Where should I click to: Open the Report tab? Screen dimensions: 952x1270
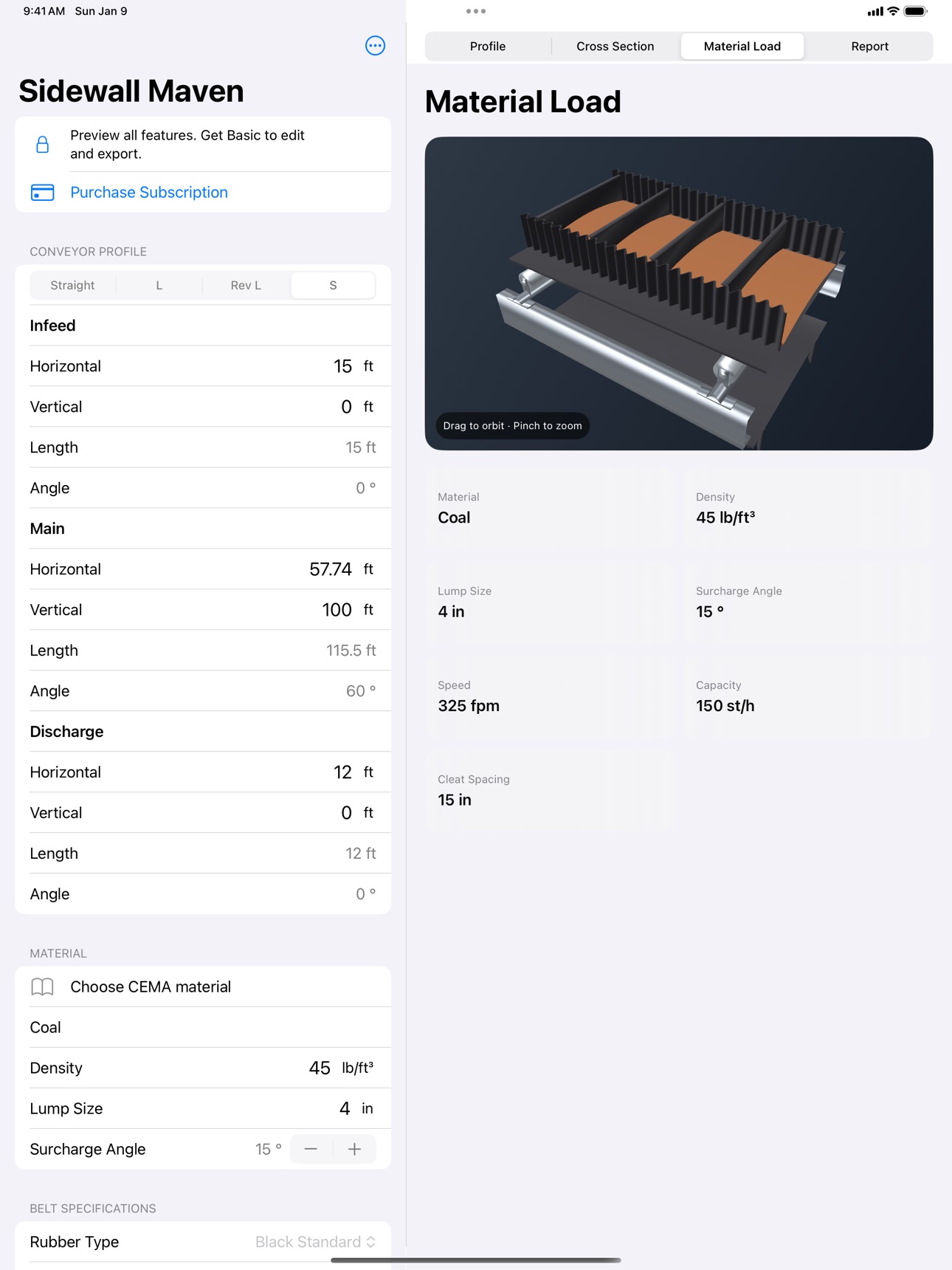[x=869, y=47]
